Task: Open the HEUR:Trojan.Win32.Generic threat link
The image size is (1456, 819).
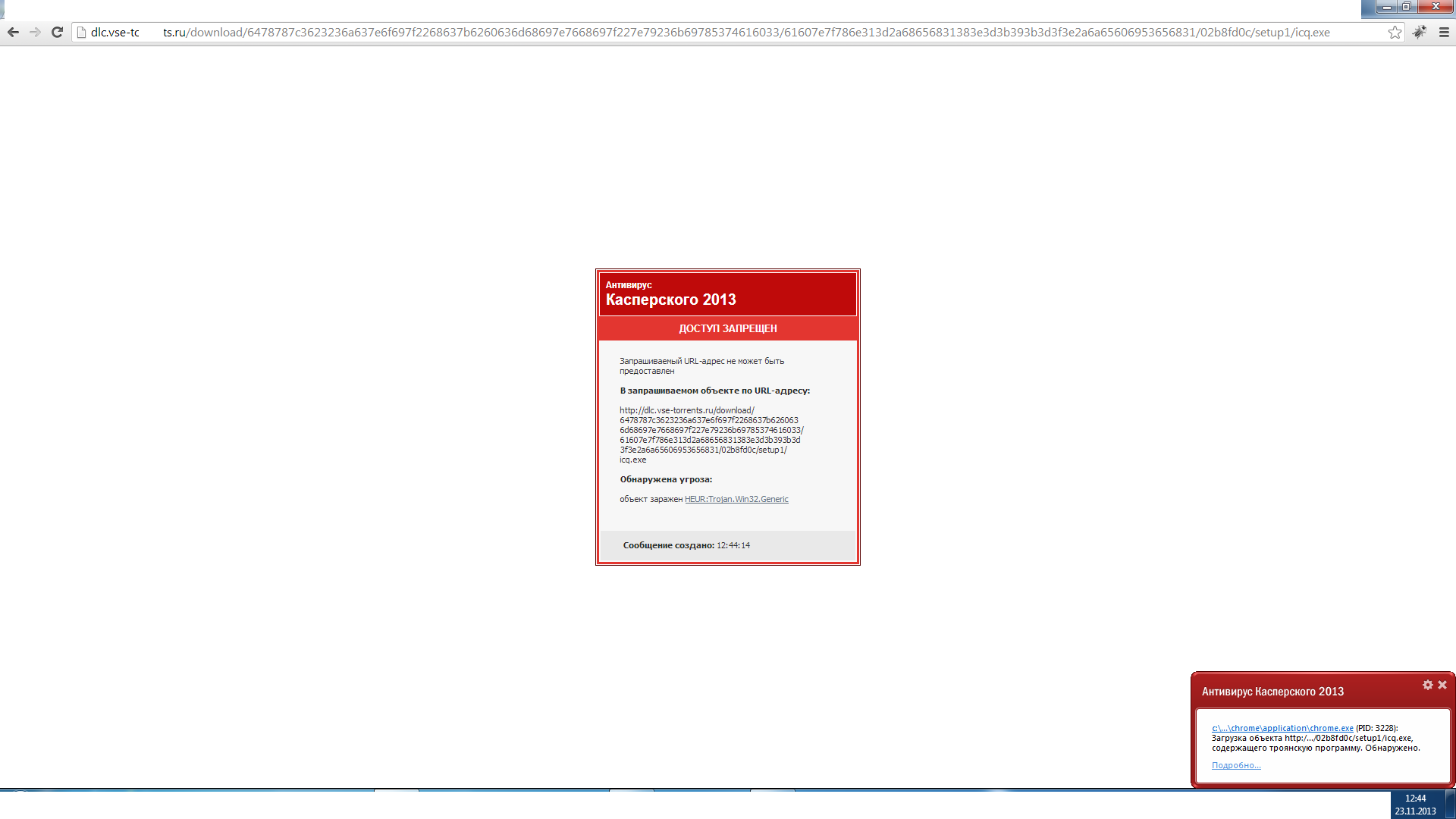Action: [736, 499]
